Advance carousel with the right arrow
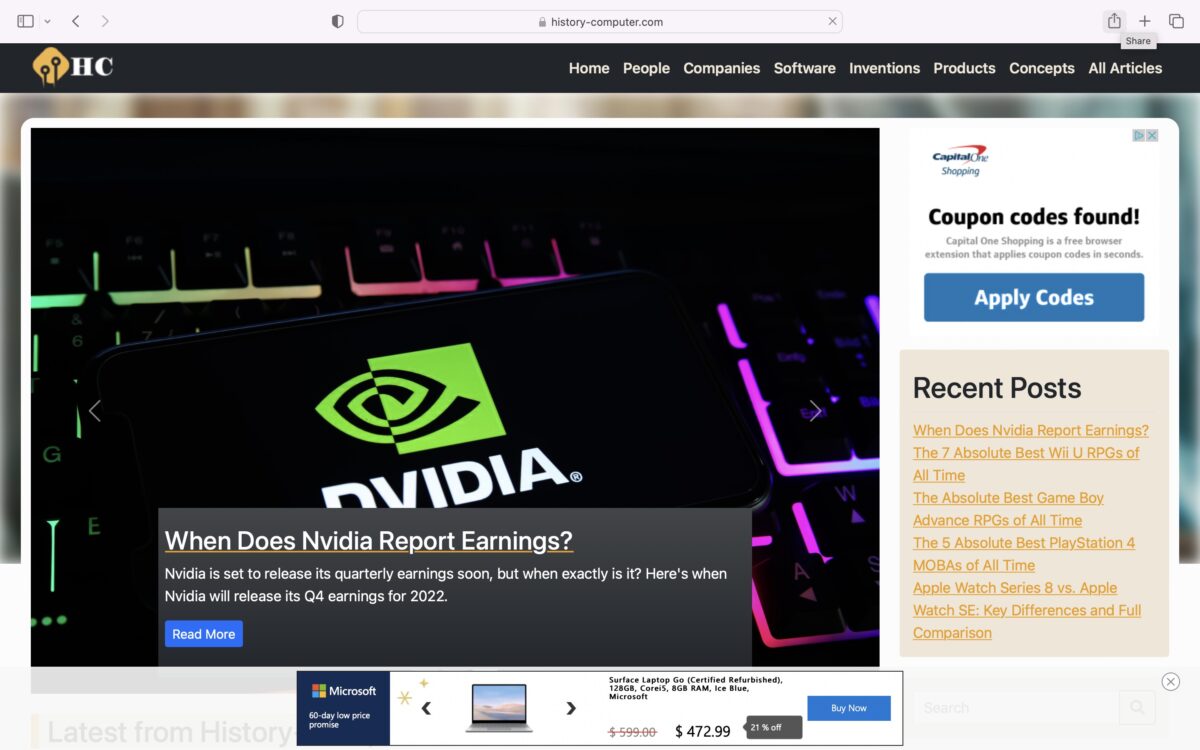This screenshot has width=1200, height=750. [x=815, y=411]
